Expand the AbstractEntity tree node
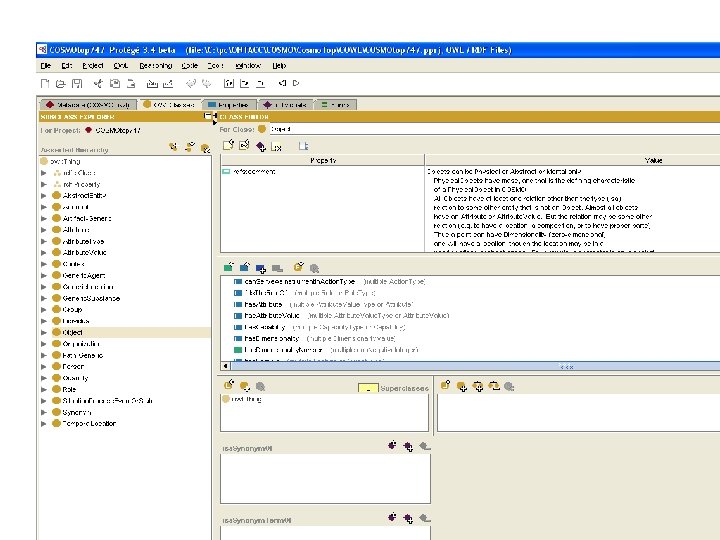The width and height of the screenshot is (720, 540). click(44, 196)
